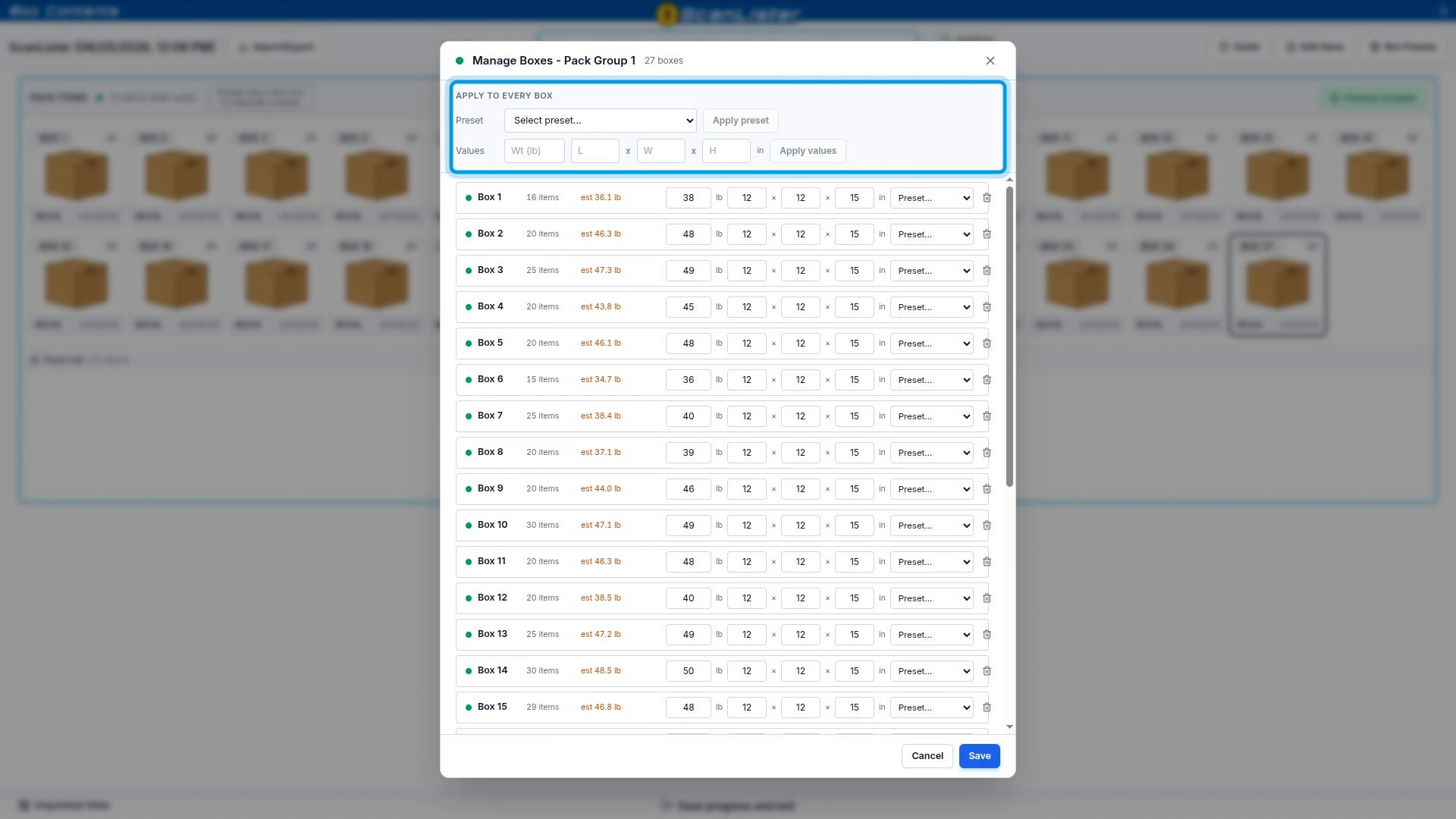The image size is (1456, 819).
Task: Open the Preset dropdown for Box 3
Action: pos(931,271)
